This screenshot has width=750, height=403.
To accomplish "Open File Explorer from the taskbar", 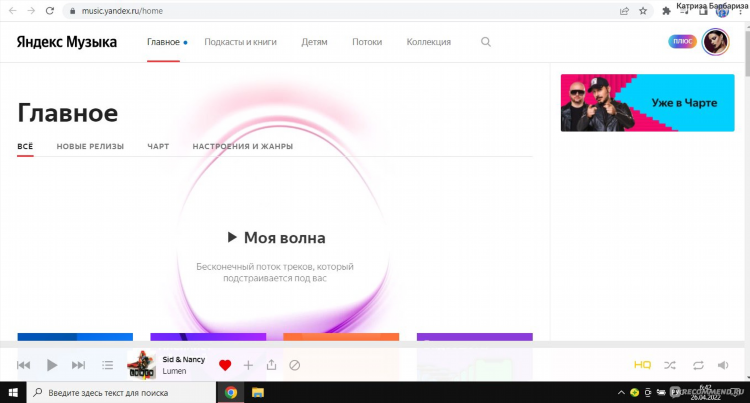I will [x=258, y=392].
